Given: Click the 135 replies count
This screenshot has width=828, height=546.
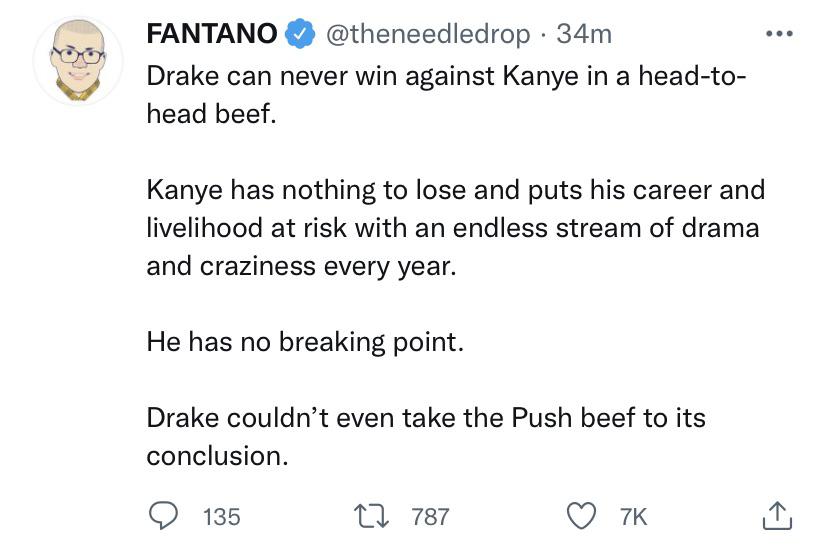Looking at the screenshot, I should pyautogui.click(x=222, y=517).
